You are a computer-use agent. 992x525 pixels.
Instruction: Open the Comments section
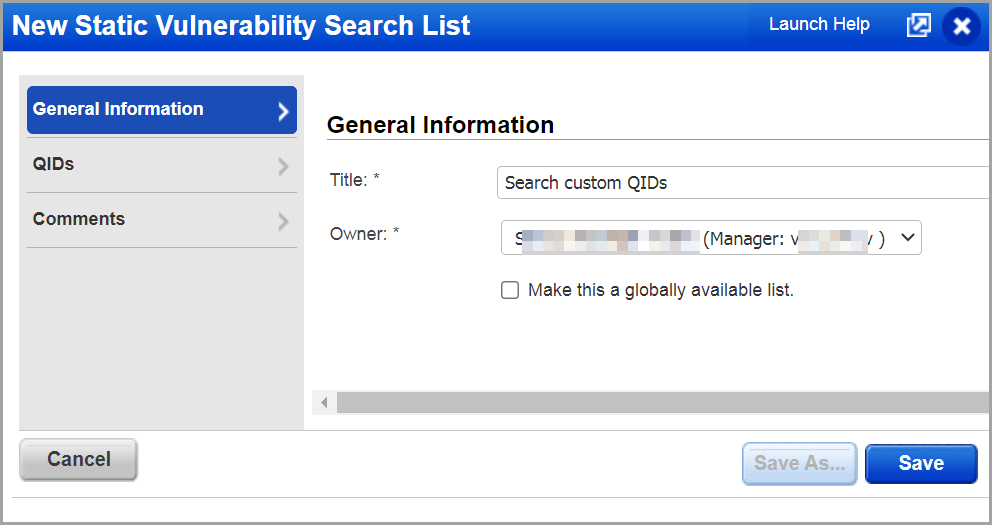pyautogui.click(x=79, y=219)
